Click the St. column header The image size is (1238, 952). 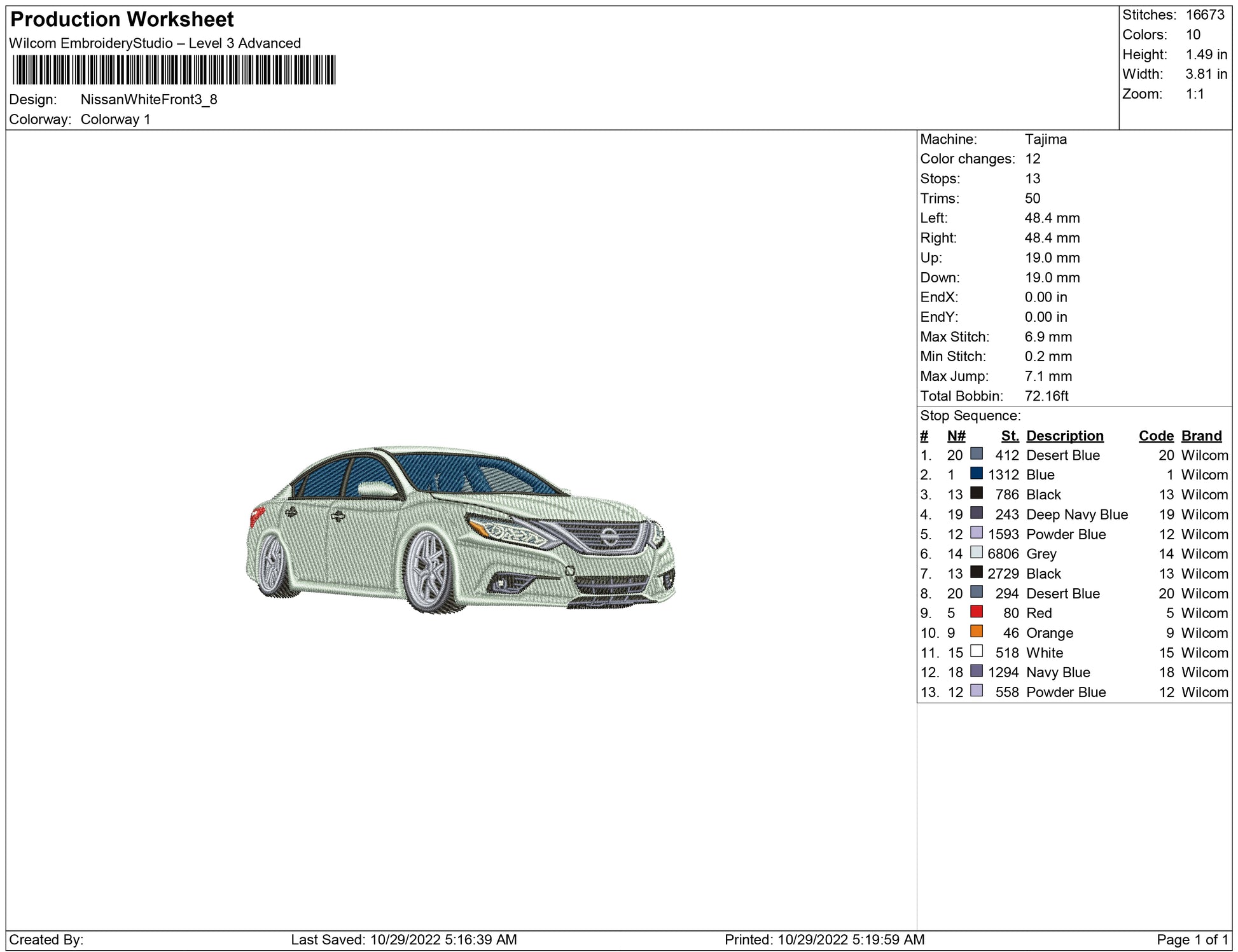coord(1010,436)
